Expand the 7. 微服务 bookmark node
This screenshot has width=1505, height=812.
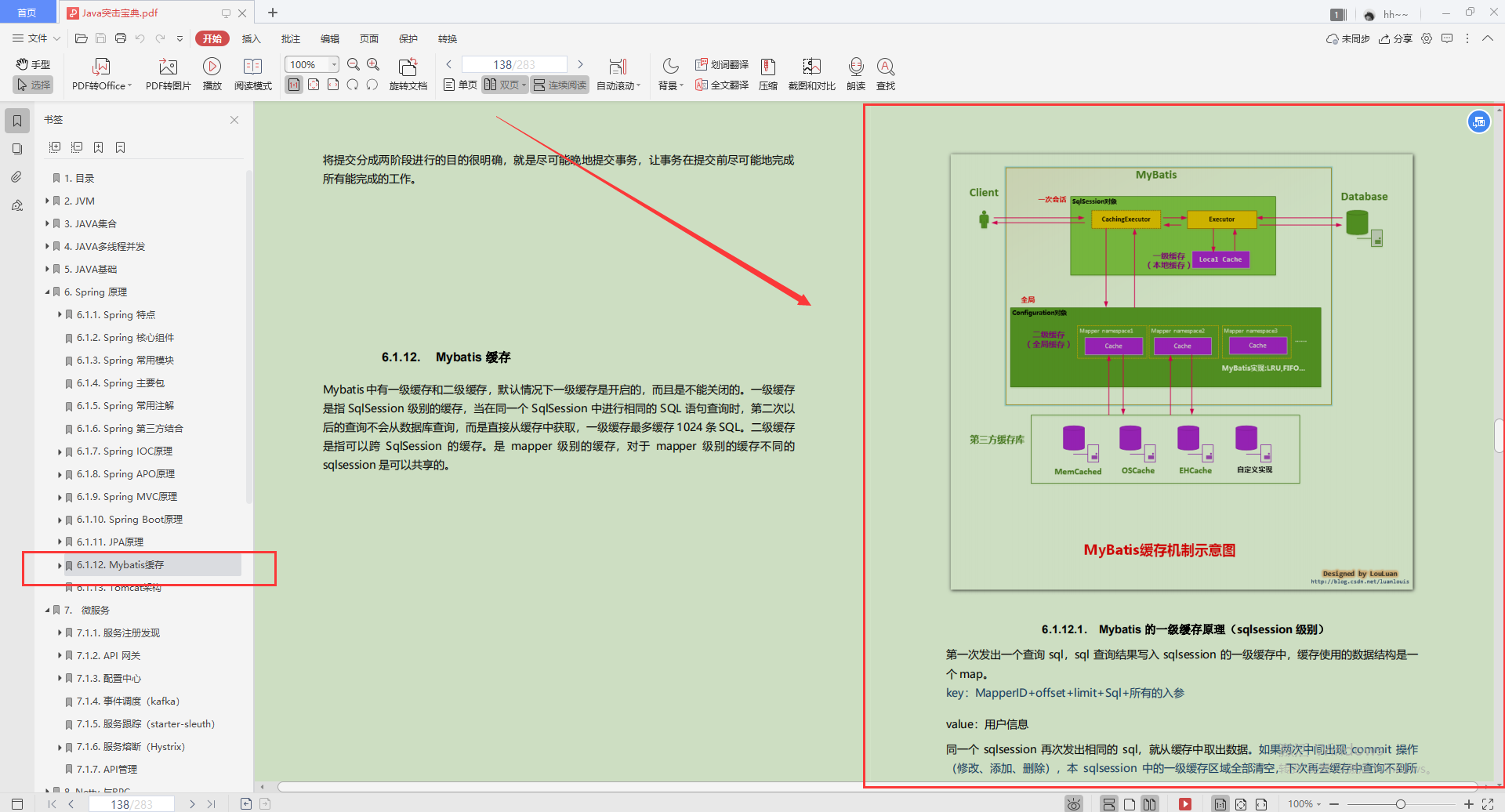(46, 610)
